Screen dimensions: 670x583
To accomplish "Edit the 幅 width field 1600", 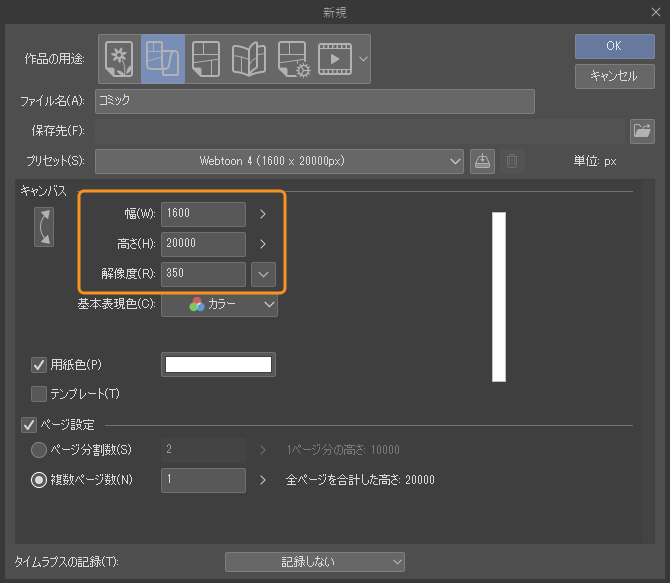I will pyautogui.click(x=203, y=214).
